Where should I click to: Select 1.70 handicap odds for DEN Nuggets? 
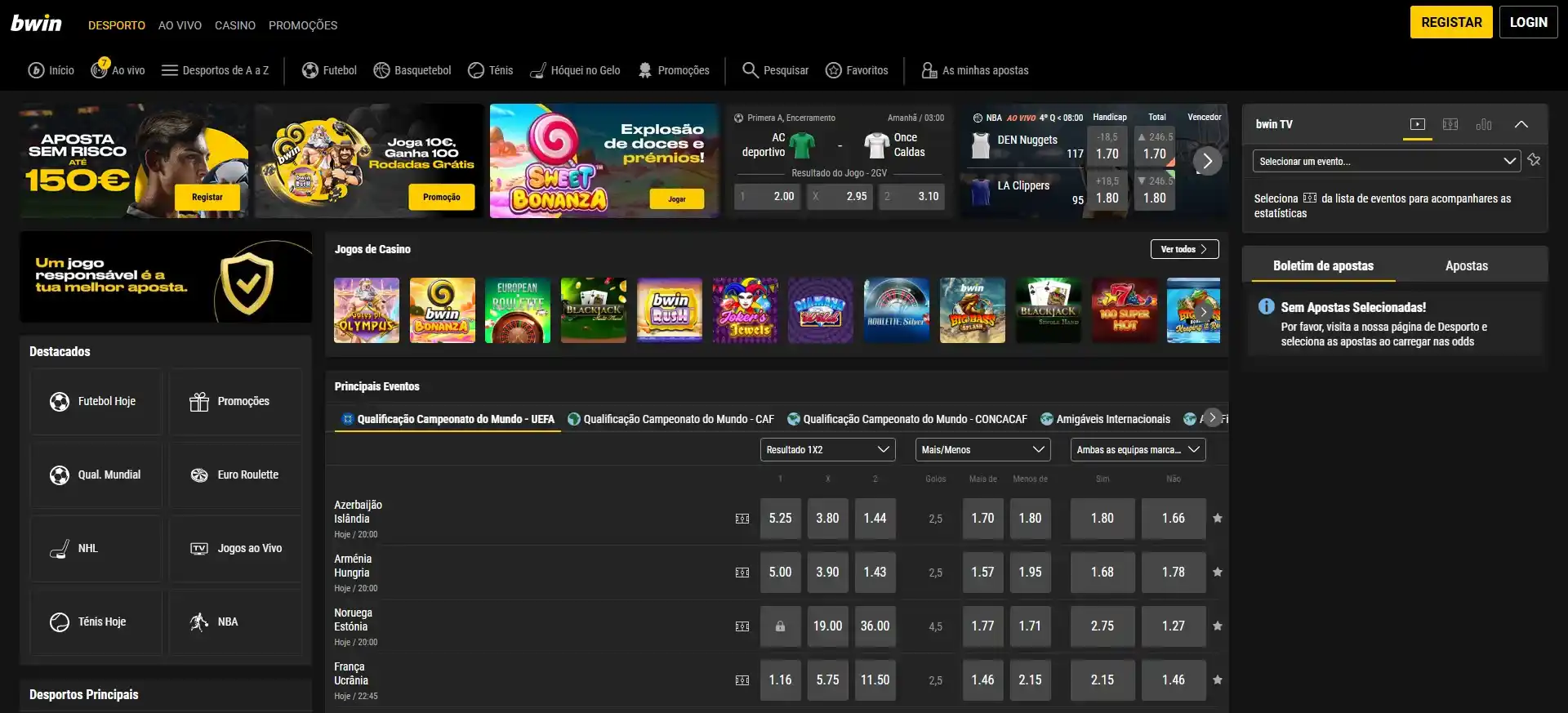1107,145
